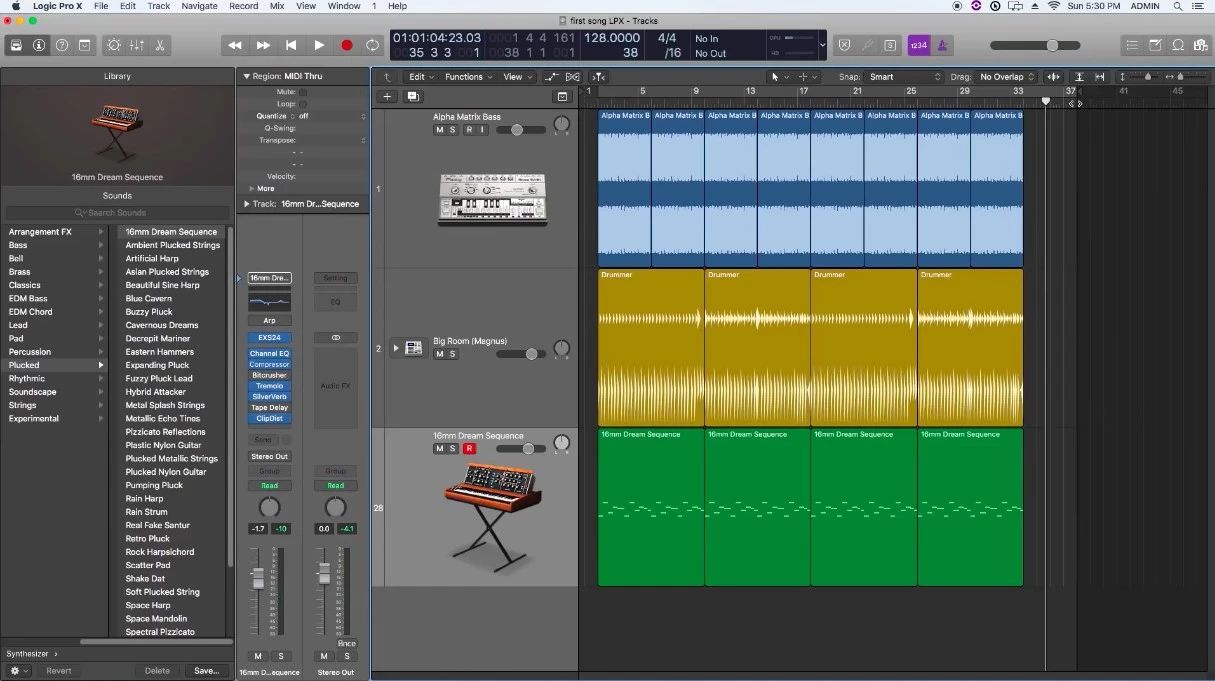The height and width of the screenshot is (681, 1215).
Task: Open the Quantize off dropdown
Action: (x=332, y=116)
